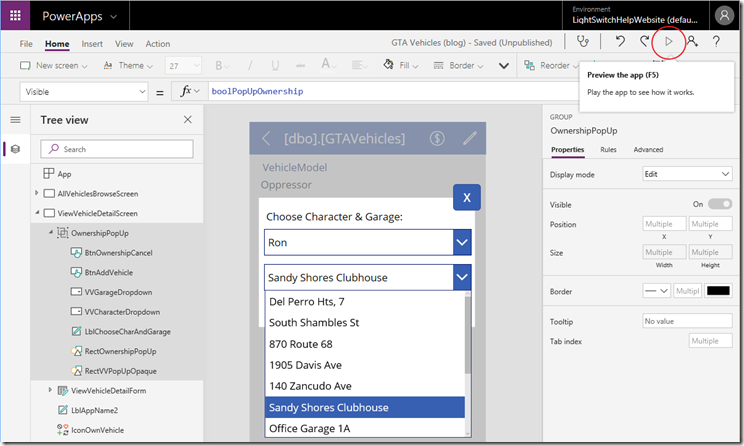Open the Reorder menu
This screenshot has height=446, width=744.
551,65
